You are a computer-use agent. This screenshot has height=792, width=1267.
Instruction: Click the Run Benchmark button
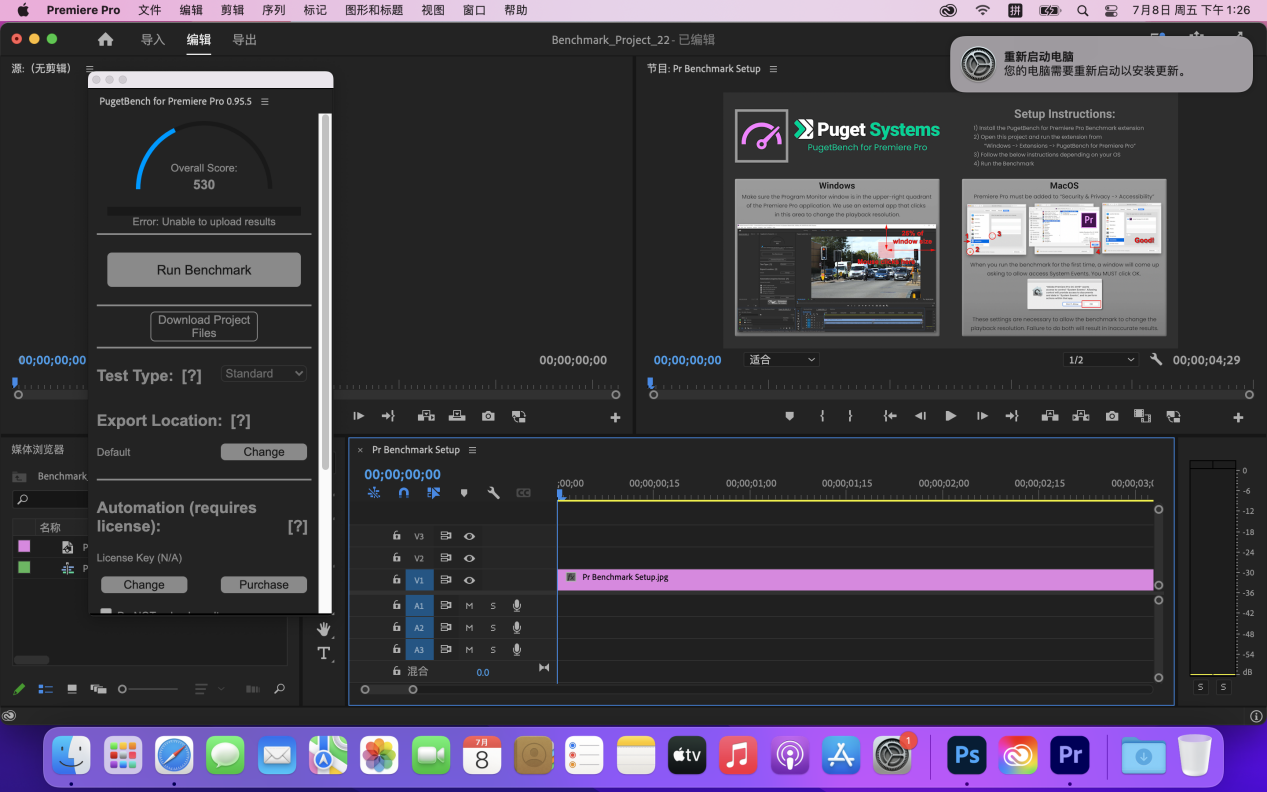coord(204,270)
